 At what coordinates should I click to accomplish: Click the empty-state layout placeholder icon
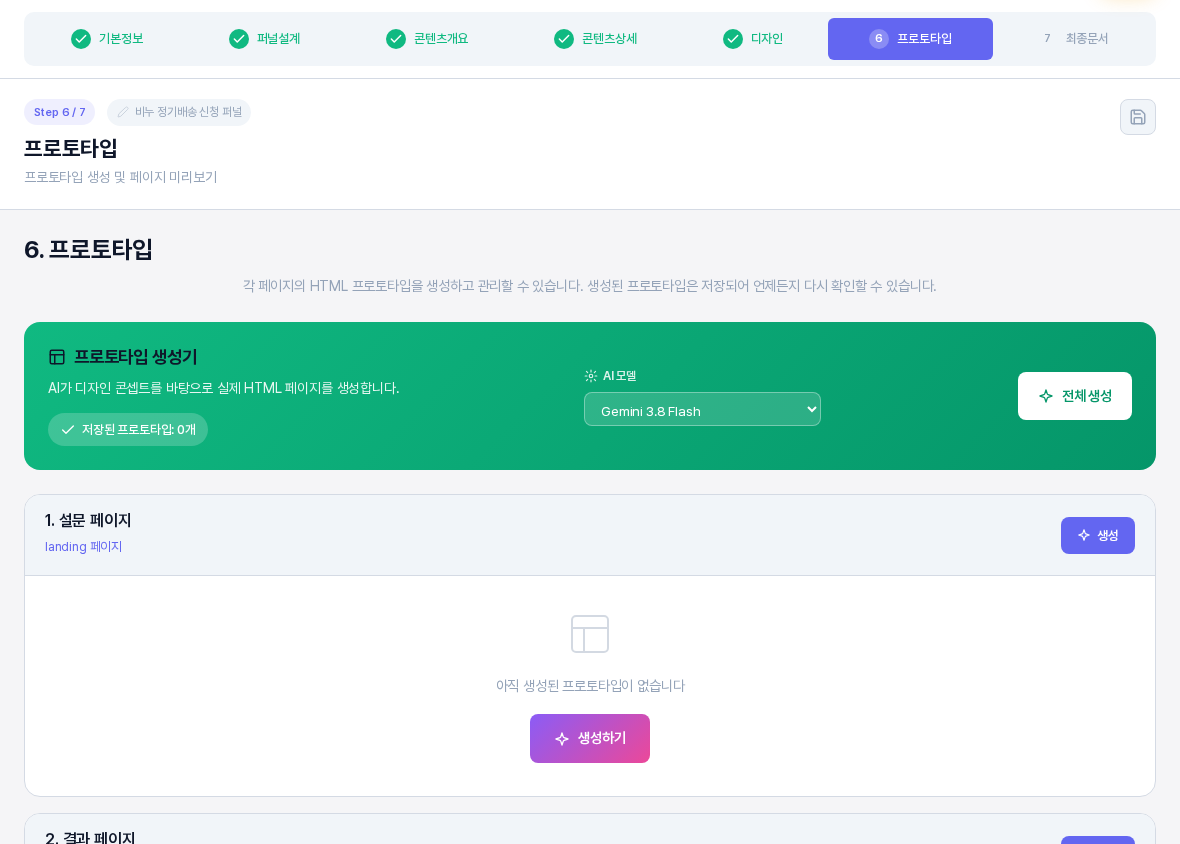pos(590,634)
